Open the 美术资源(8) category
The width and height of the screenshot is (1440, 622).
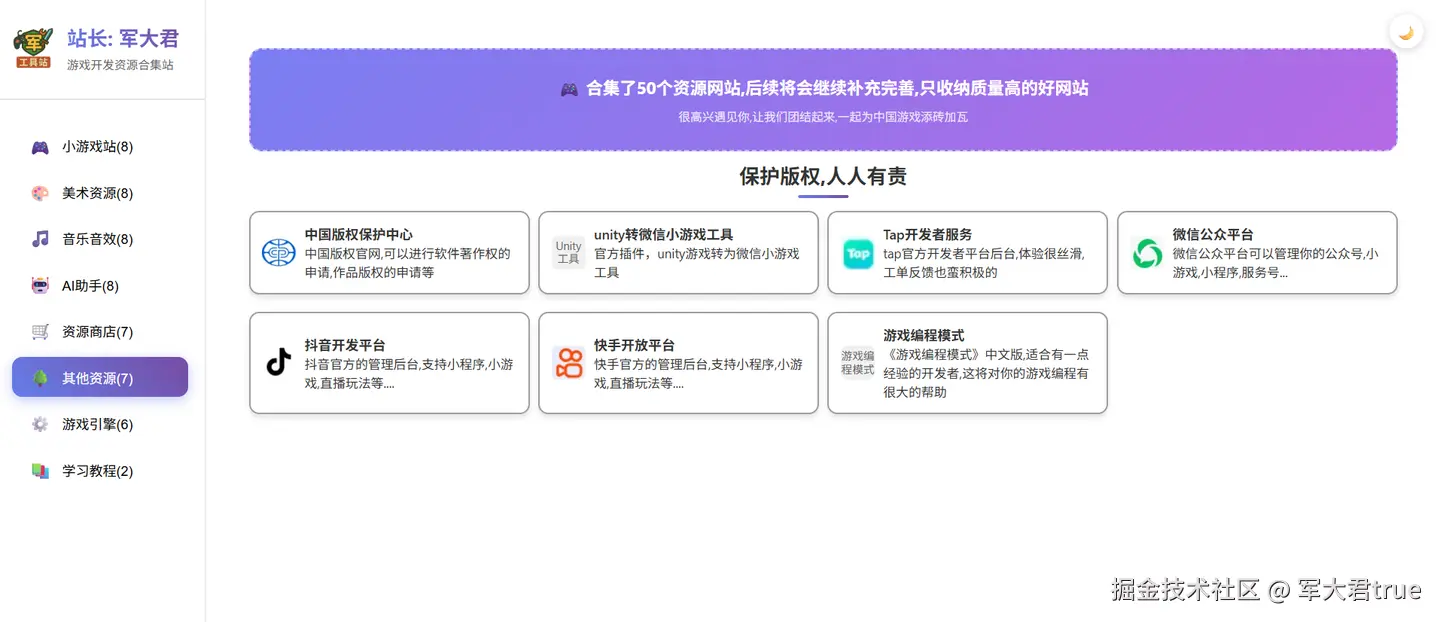100,193
